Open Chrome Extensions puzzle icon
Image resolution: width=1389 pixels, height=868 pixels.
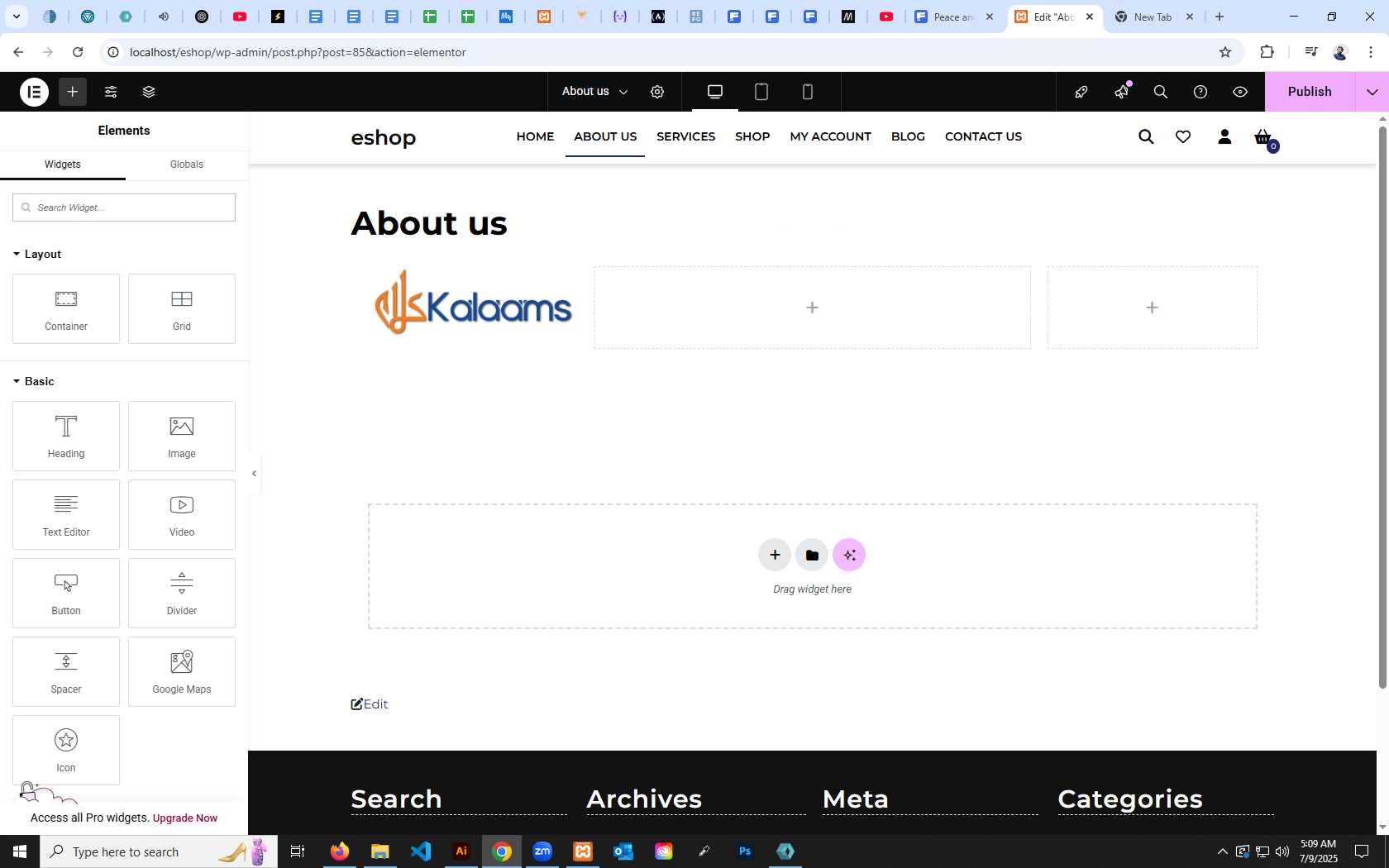click(x=1267, y=52)
